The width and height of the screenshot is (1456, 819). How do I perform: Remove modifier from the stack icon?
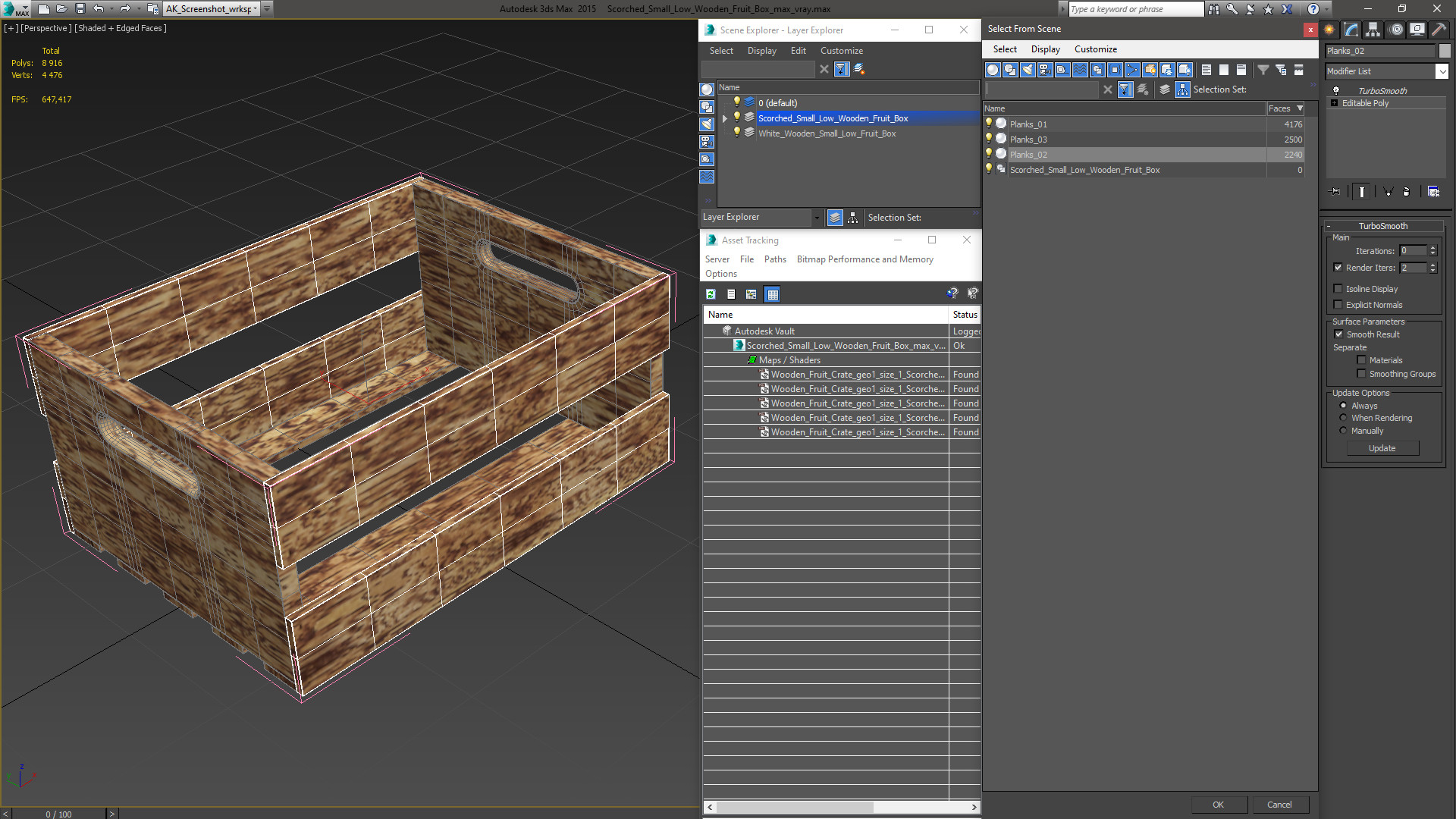[x=1407, y=192]
